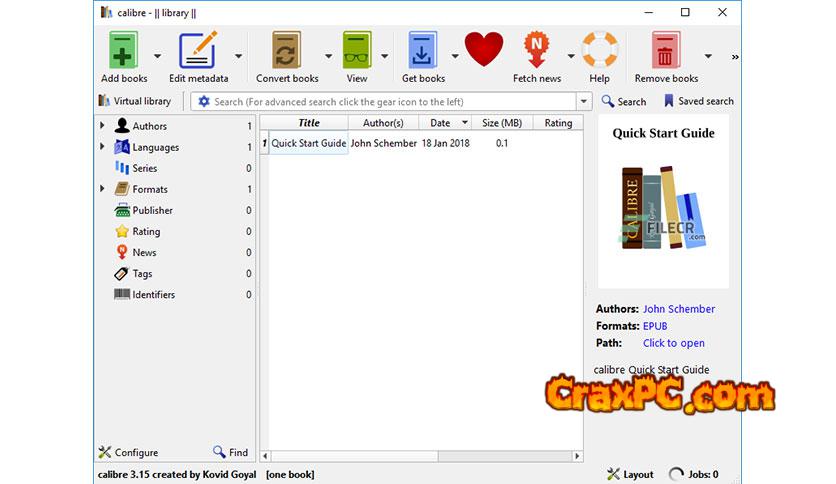Open the Add books dropdown arrow

[157, 57]
